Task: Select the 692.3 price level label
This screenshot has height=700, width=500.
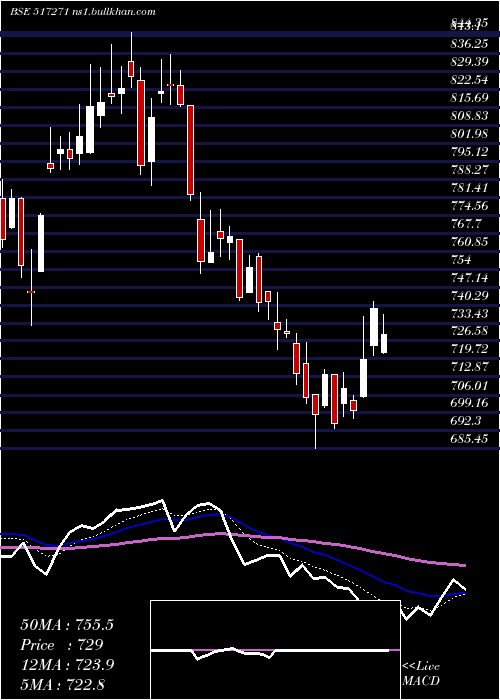Action: click(x=467, y=421)
